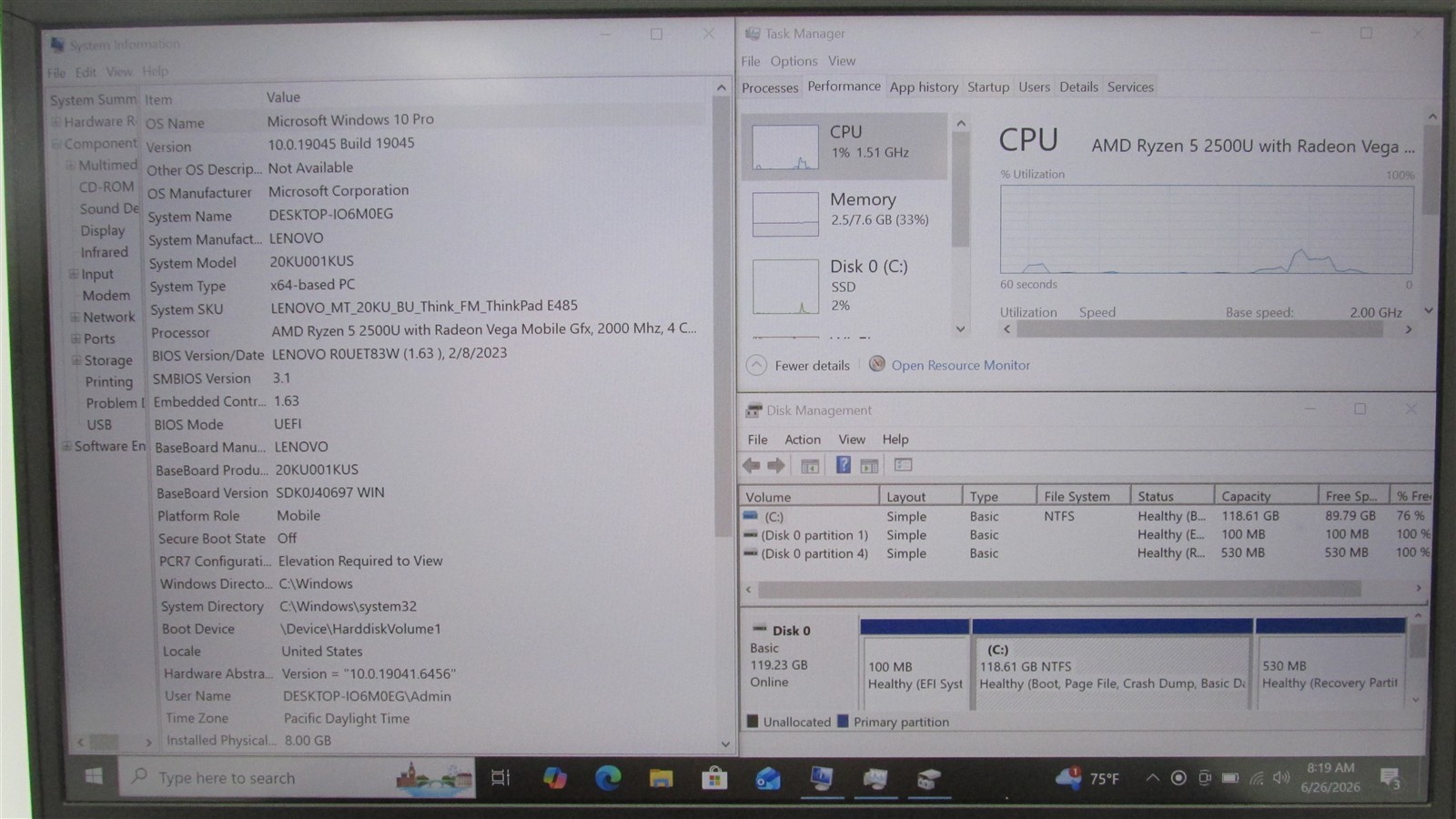Click the Settings list icon in Disk Management toolbar
Screen dimensions: 1456x819
click(x=904, y=465)
